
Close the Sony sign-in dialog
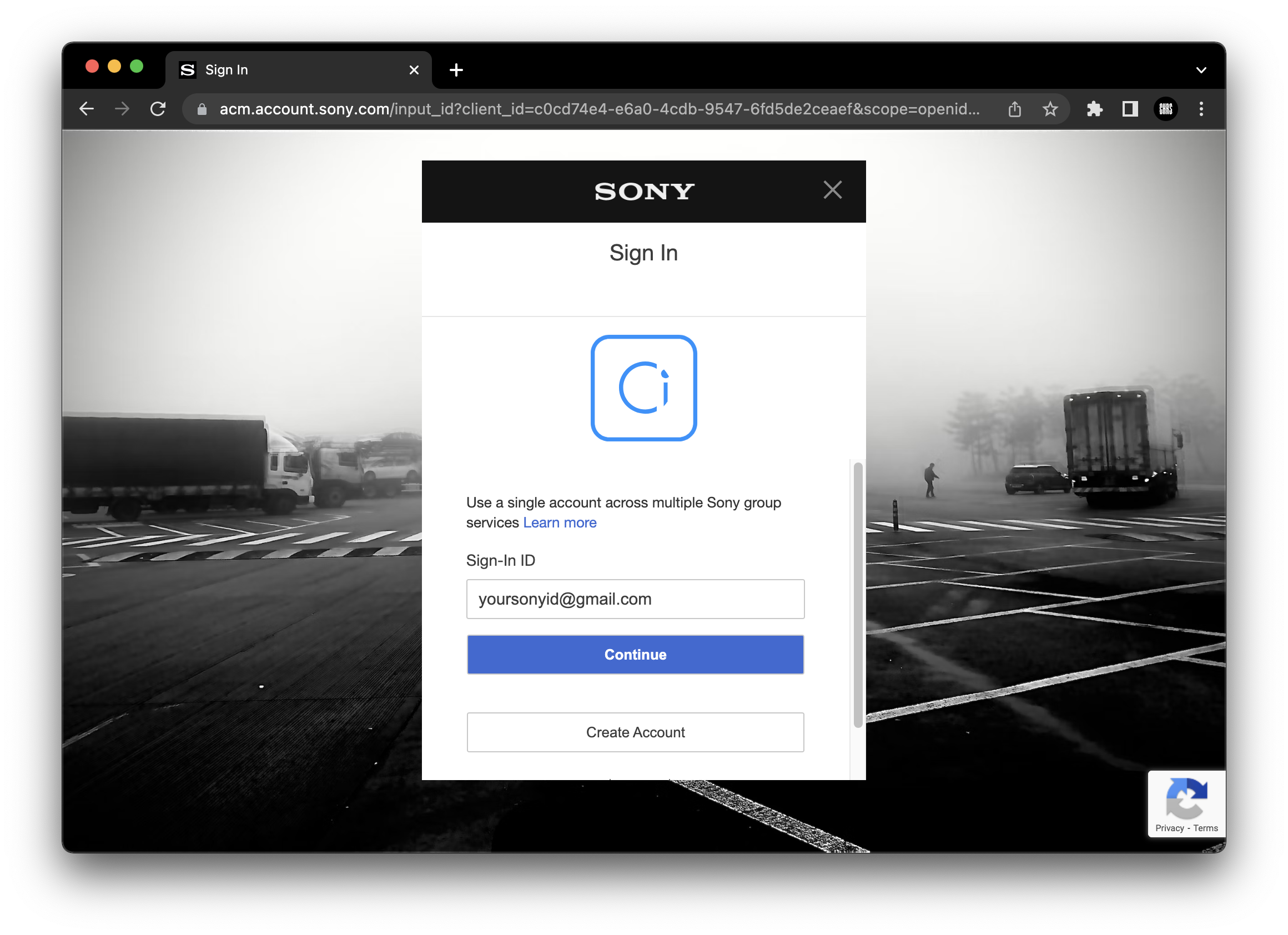click(833, 190)
